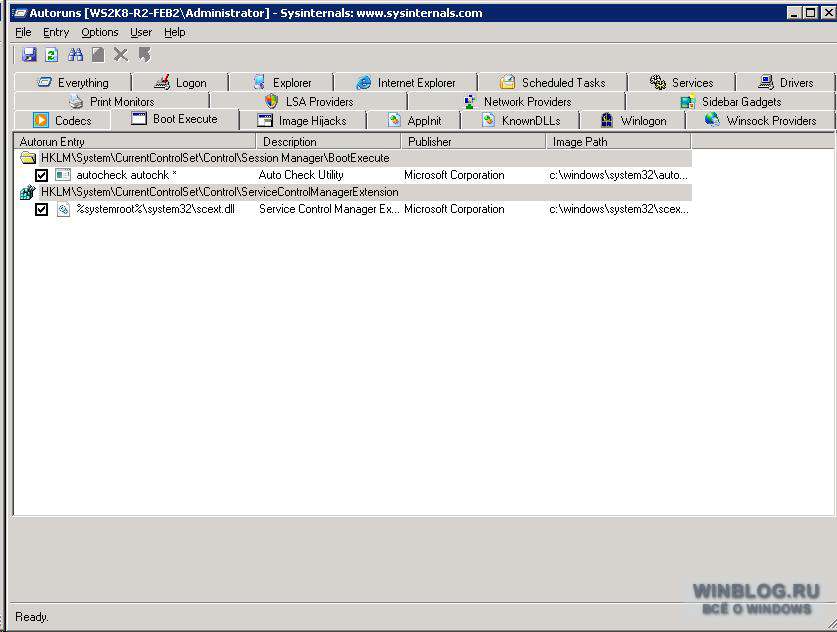This screenshot has width=837, height=632.
Task: Switch to the Internet Explorer tab
Action: (405, 82)
